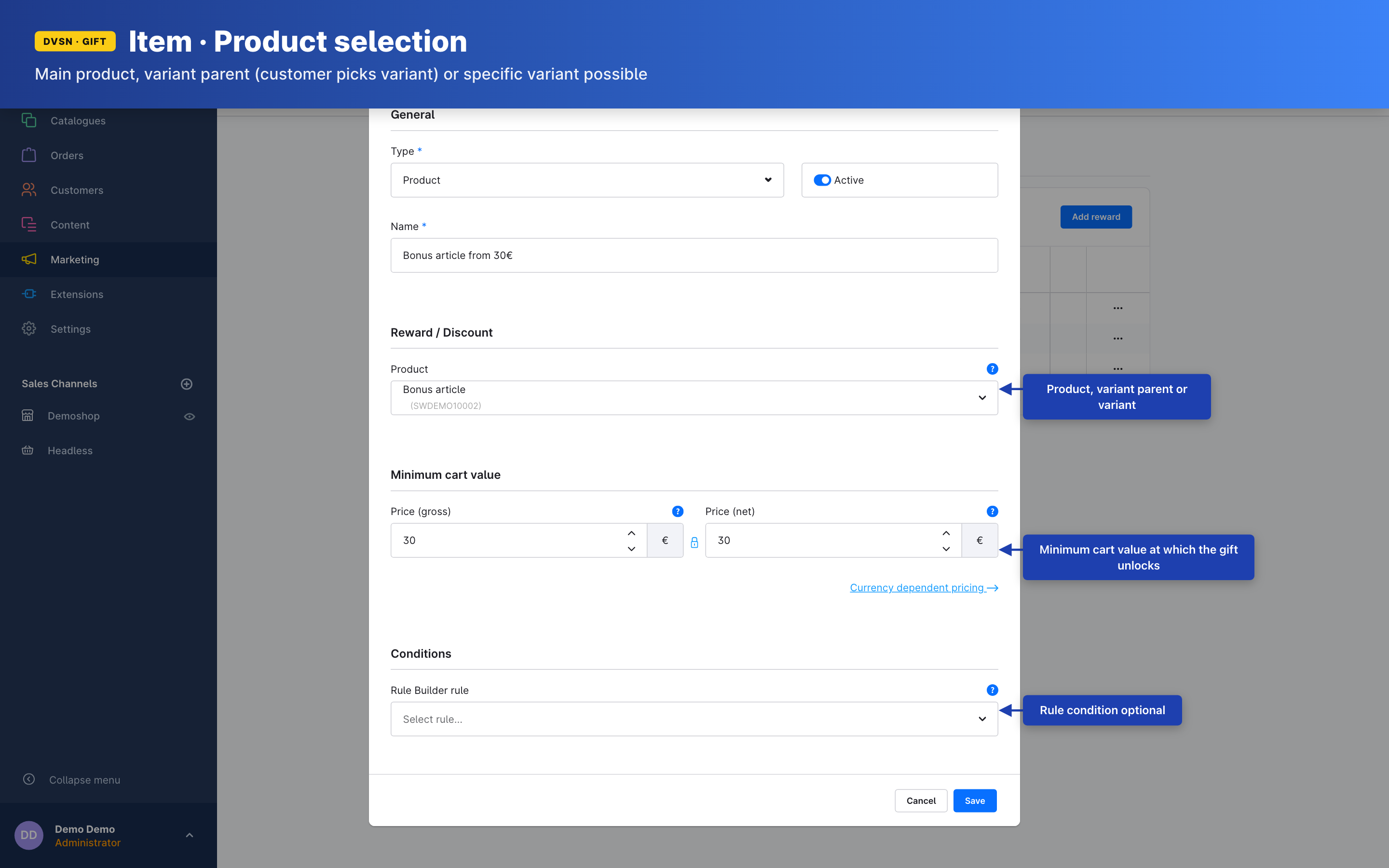
Task: Toggle the Active switch off
Action: pos(822,180)
